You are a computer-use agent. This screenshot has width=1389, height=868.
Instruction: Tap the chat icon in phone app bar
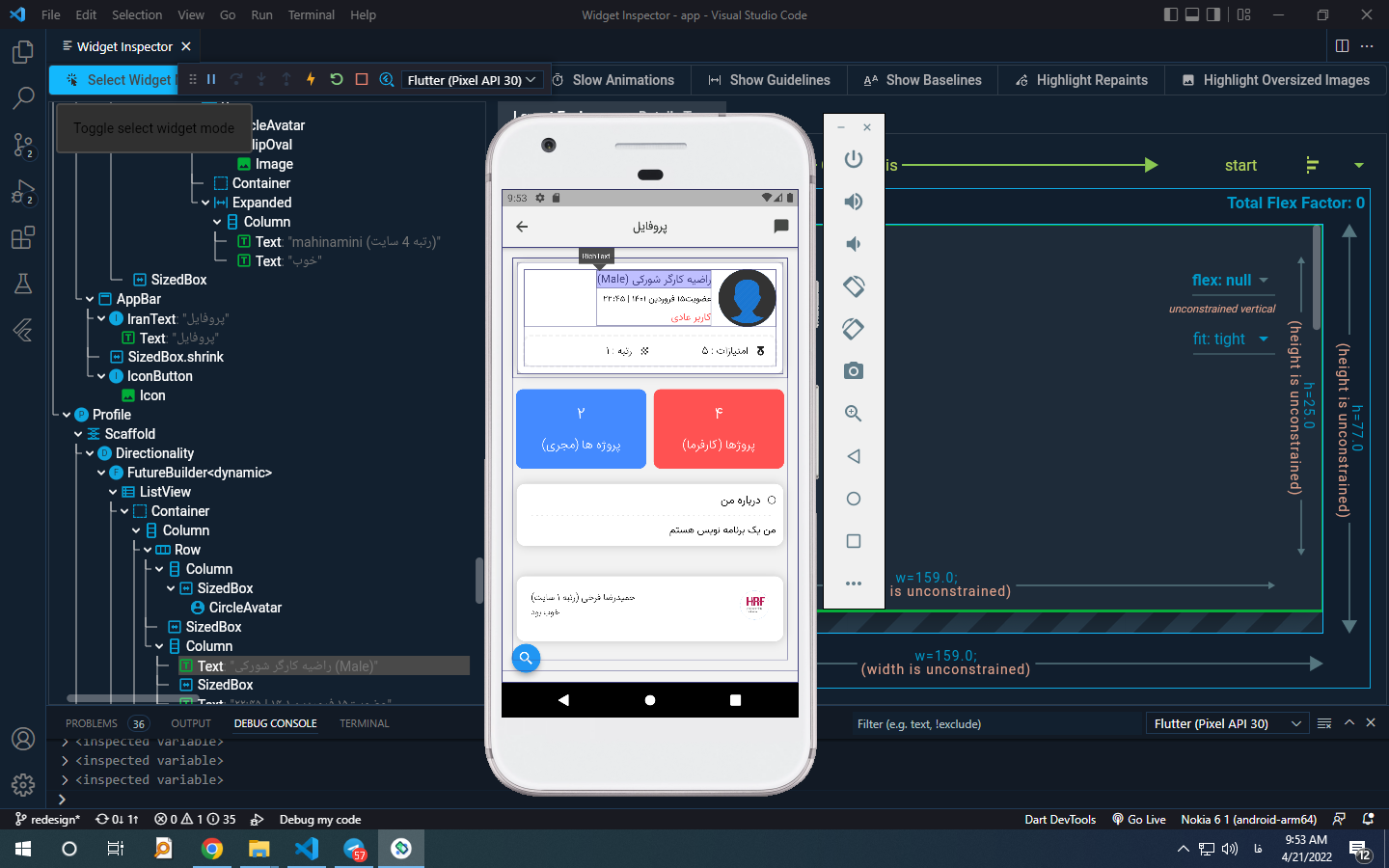point(781,227)
